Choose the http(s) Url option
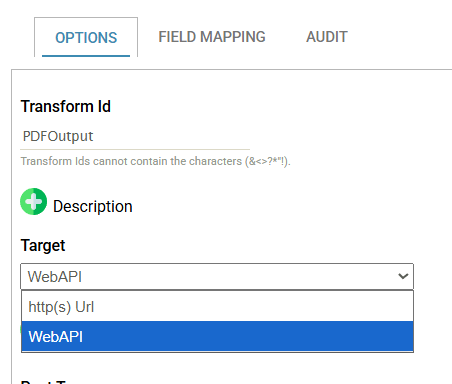Image resolution: width=452 pixels, height=384 pixels. [x=217, y=307]
